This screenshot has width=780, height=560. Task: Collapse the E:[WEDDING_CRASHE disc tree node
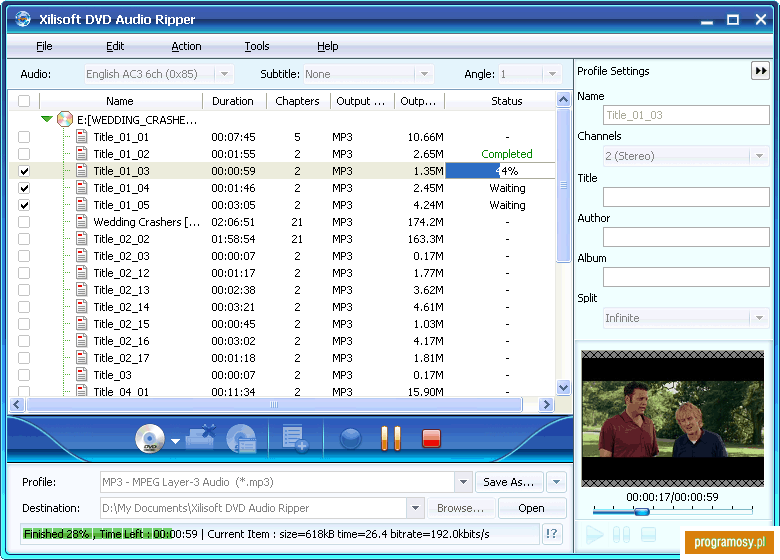[47, 119]
